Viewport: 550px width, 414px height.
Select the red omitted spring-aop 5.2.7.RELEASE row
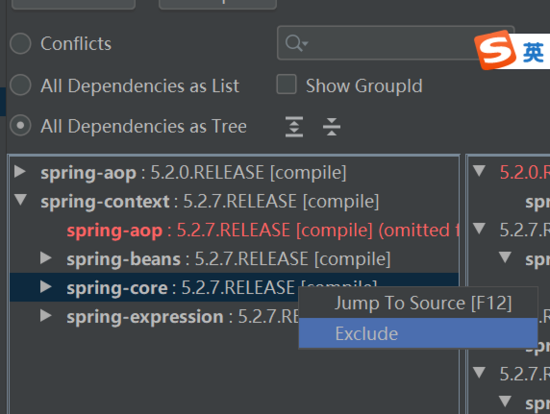(x=234, y=230)
